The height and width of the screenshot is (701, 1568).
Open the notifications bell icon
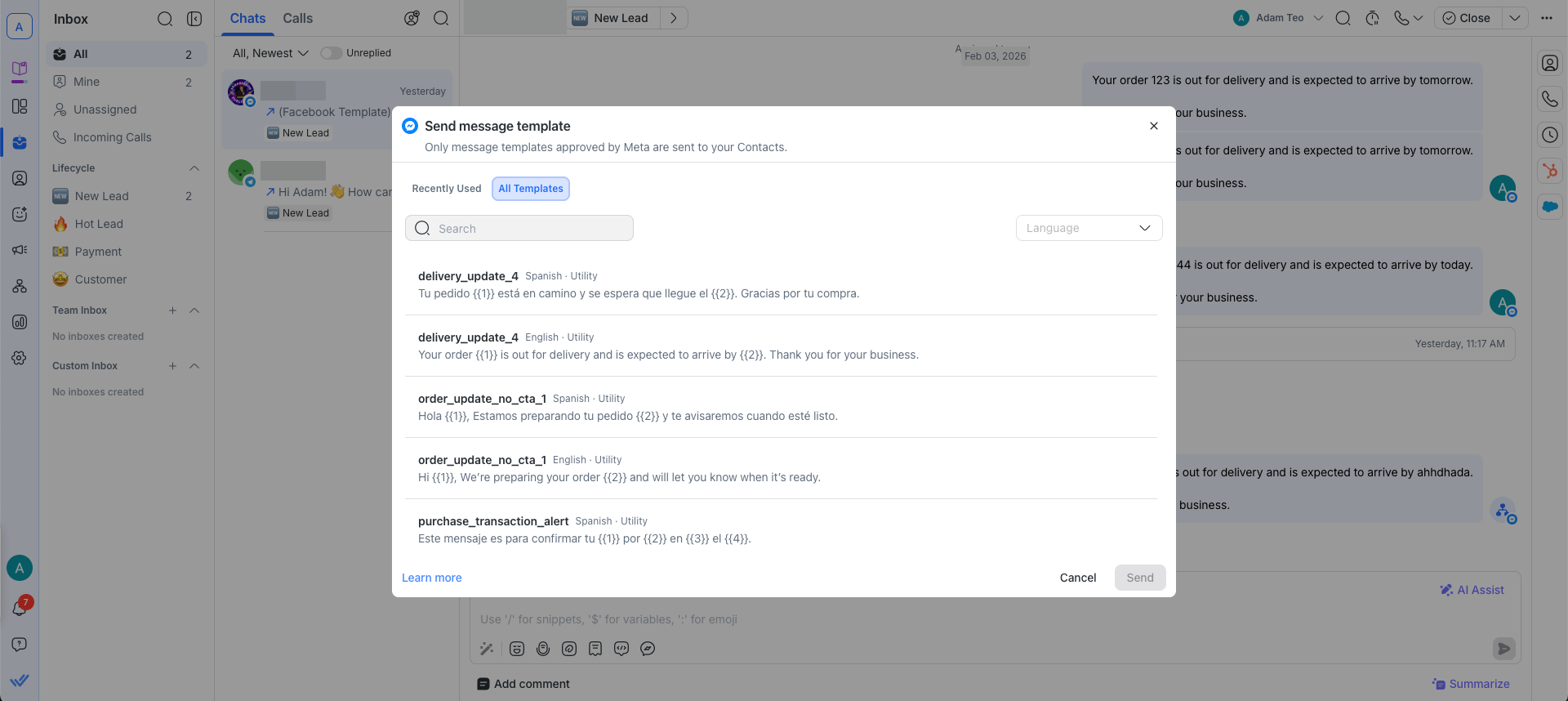tap(20, 609)
